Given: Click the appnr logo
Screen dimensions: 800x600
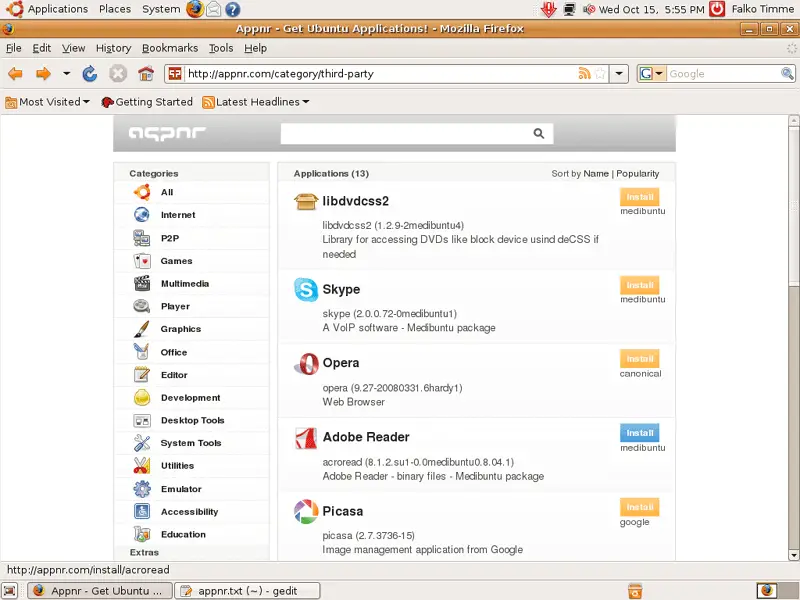Looking at the screenshot, I should (x=167, y=133).
